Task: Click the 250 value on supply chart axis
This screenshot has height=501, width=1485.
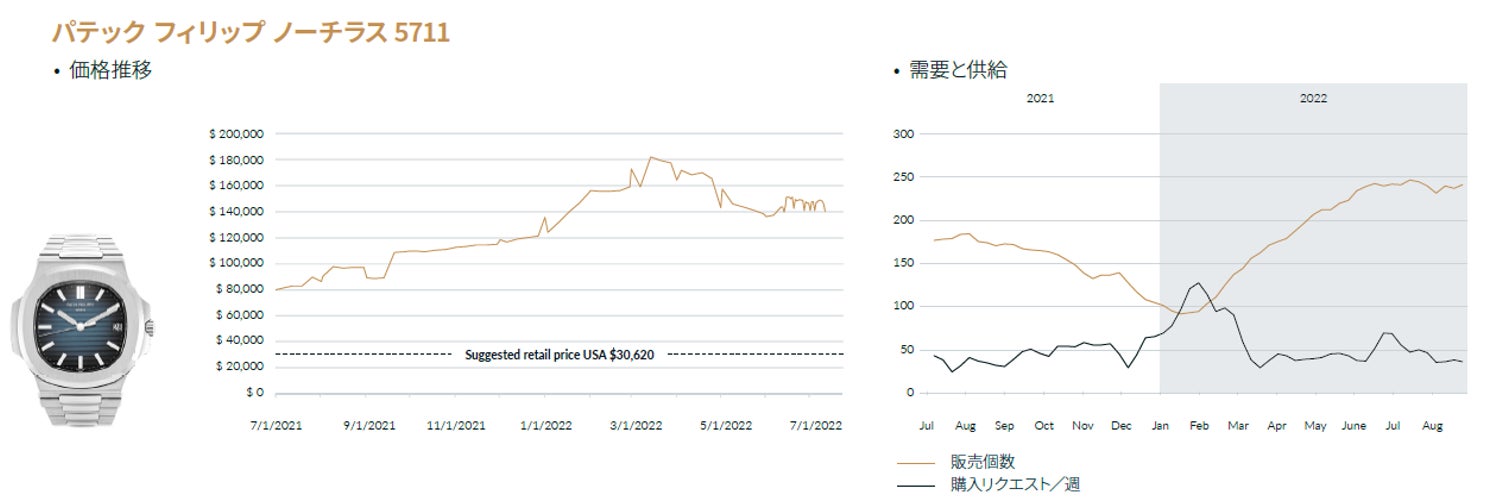Action: 904,177
